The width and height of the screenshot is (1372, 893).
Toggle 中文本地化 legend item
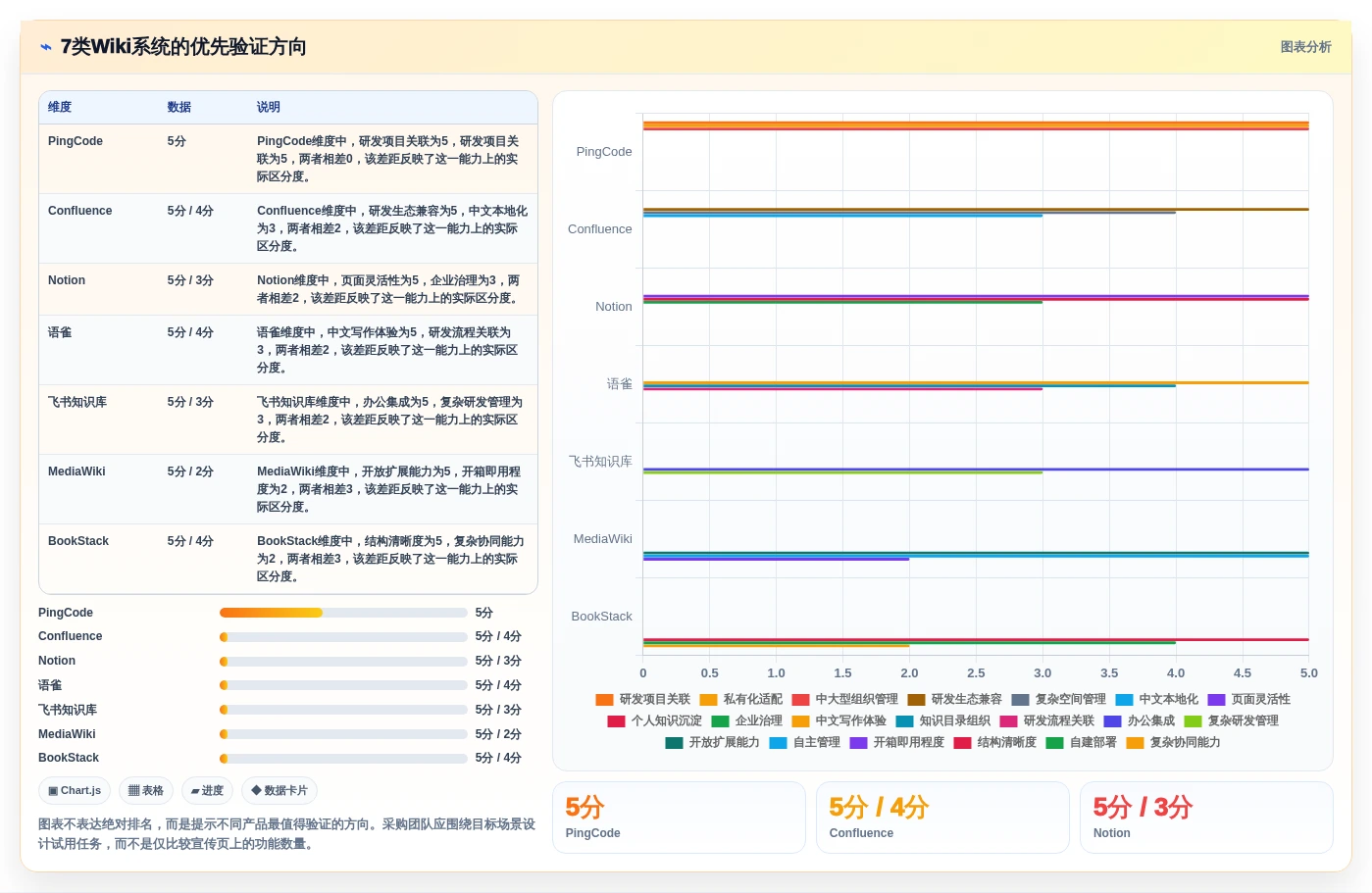1156,700
